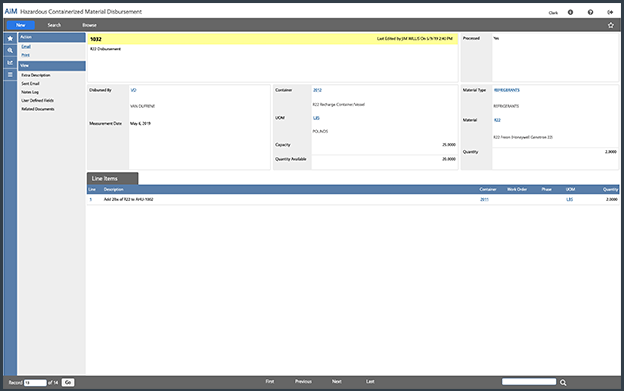Click the Go button beside record number
Image resolution: width=624 pixels, height=391 pixels.
(68, 382)
